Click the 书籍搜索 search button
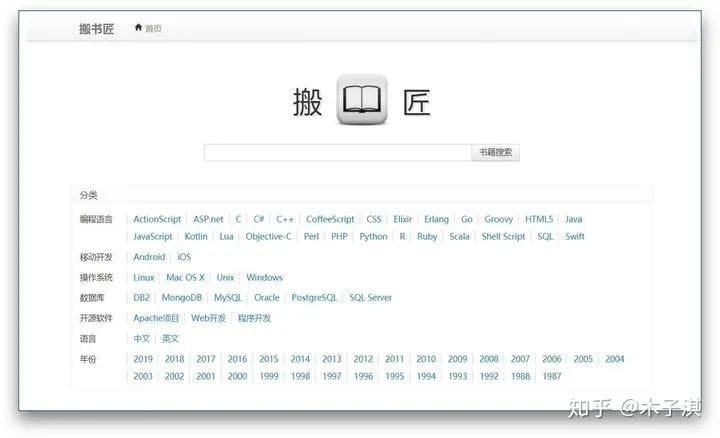Image resolution: width=720 pixels, height=438 pixels. tap(495, 152)
